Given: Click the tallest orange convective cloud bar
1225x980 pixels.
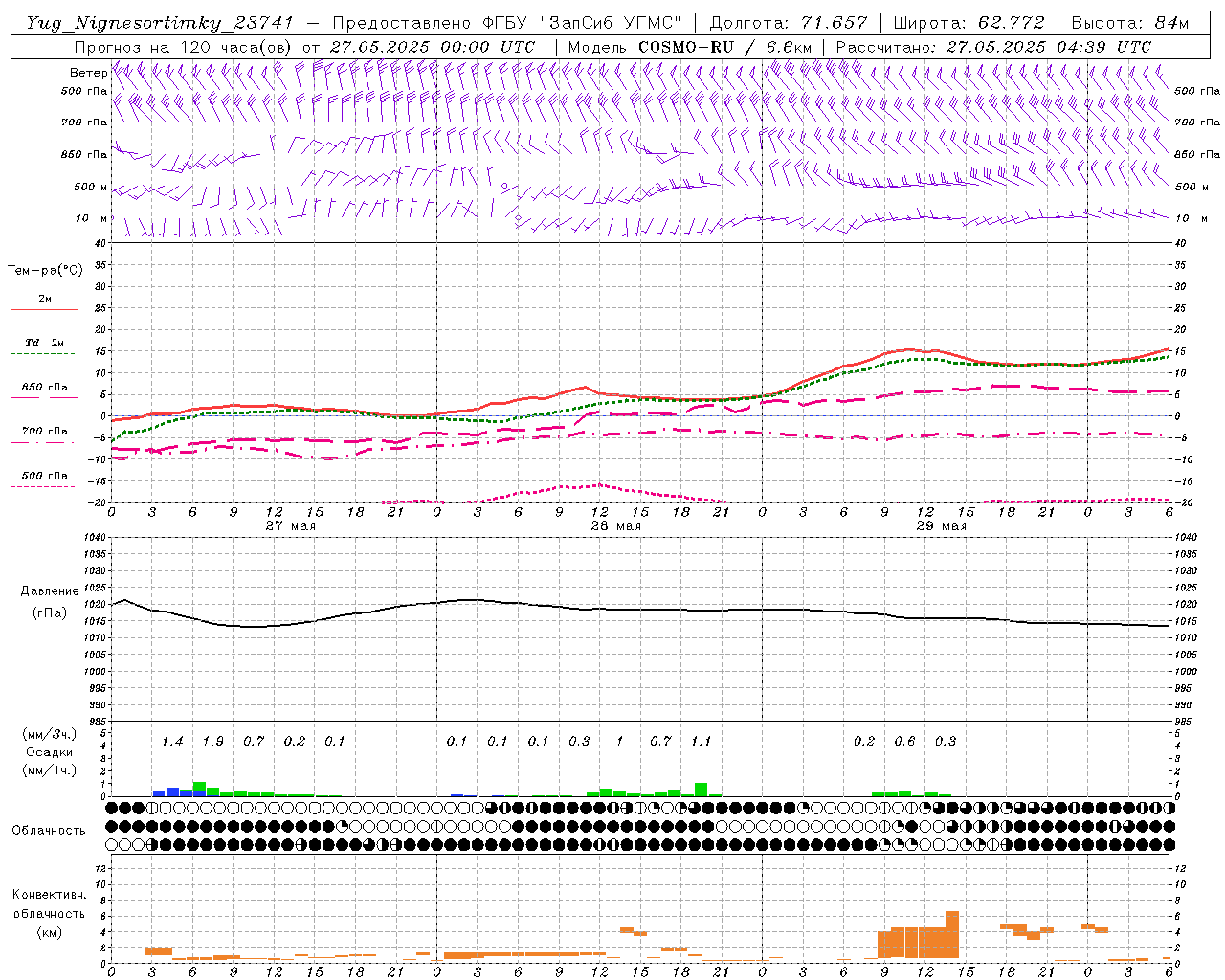Looking at the screenshot, I should pos(952,935).
